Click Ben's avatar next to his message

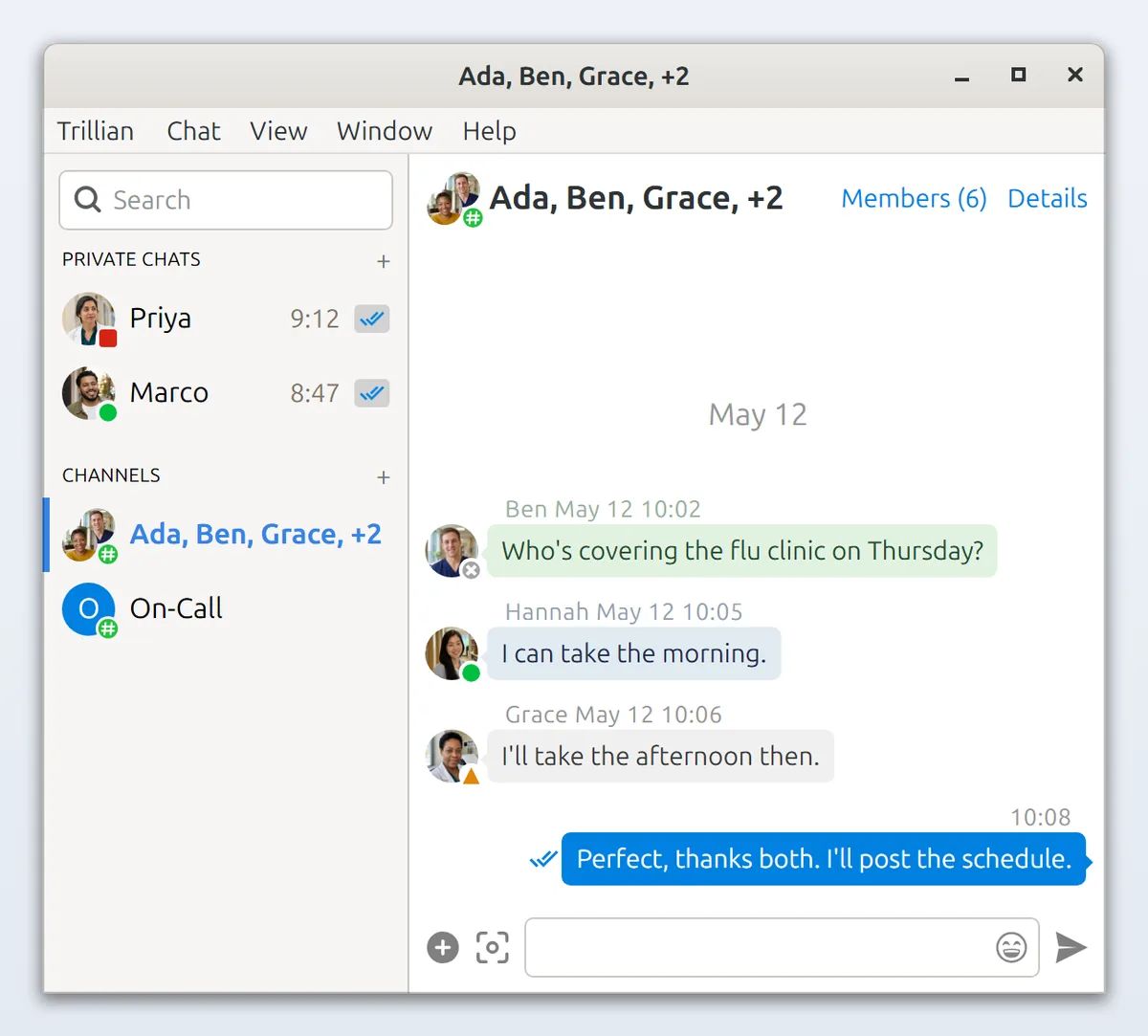pyautogui.click(x=452, y=551)
